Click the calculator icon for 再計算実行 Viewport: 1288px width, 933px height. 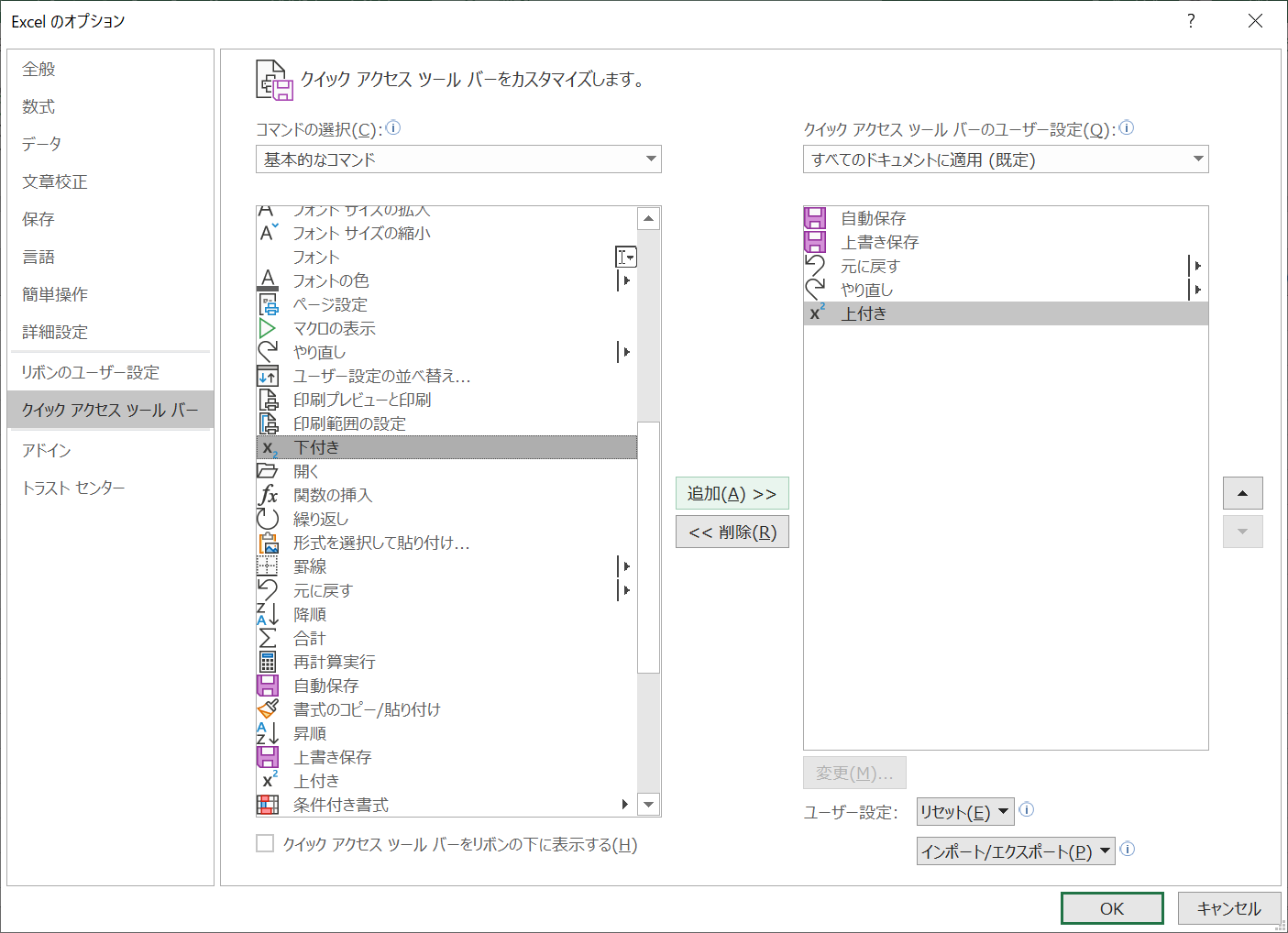tap(268, 662)
